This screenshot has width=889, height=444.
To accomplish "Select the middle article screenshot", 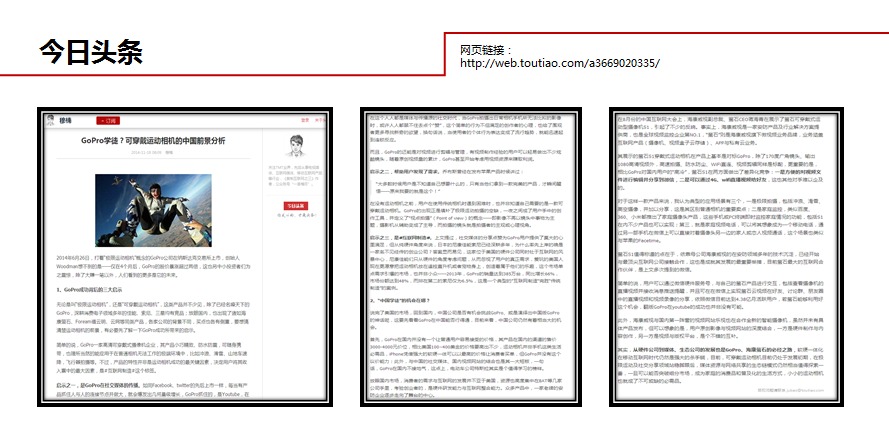I will point(471,257).
